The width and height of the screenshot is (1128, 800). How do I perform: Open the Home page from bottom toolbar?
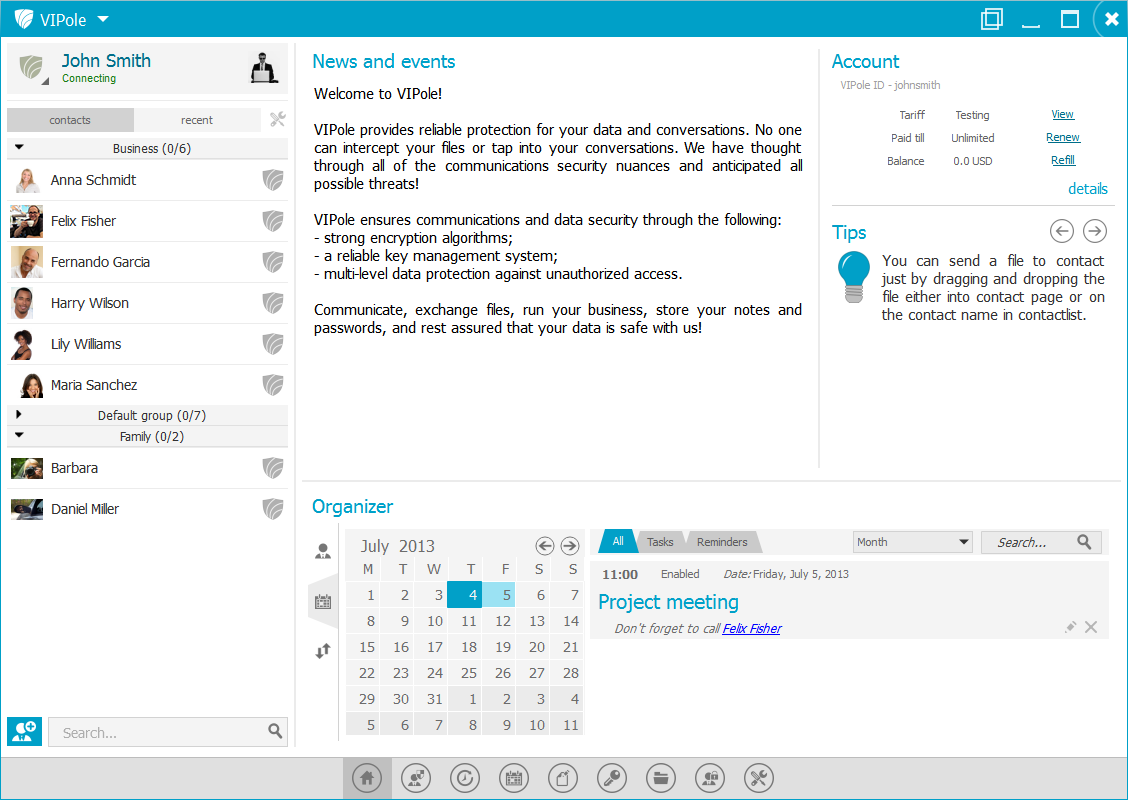[x=367, y=778]
